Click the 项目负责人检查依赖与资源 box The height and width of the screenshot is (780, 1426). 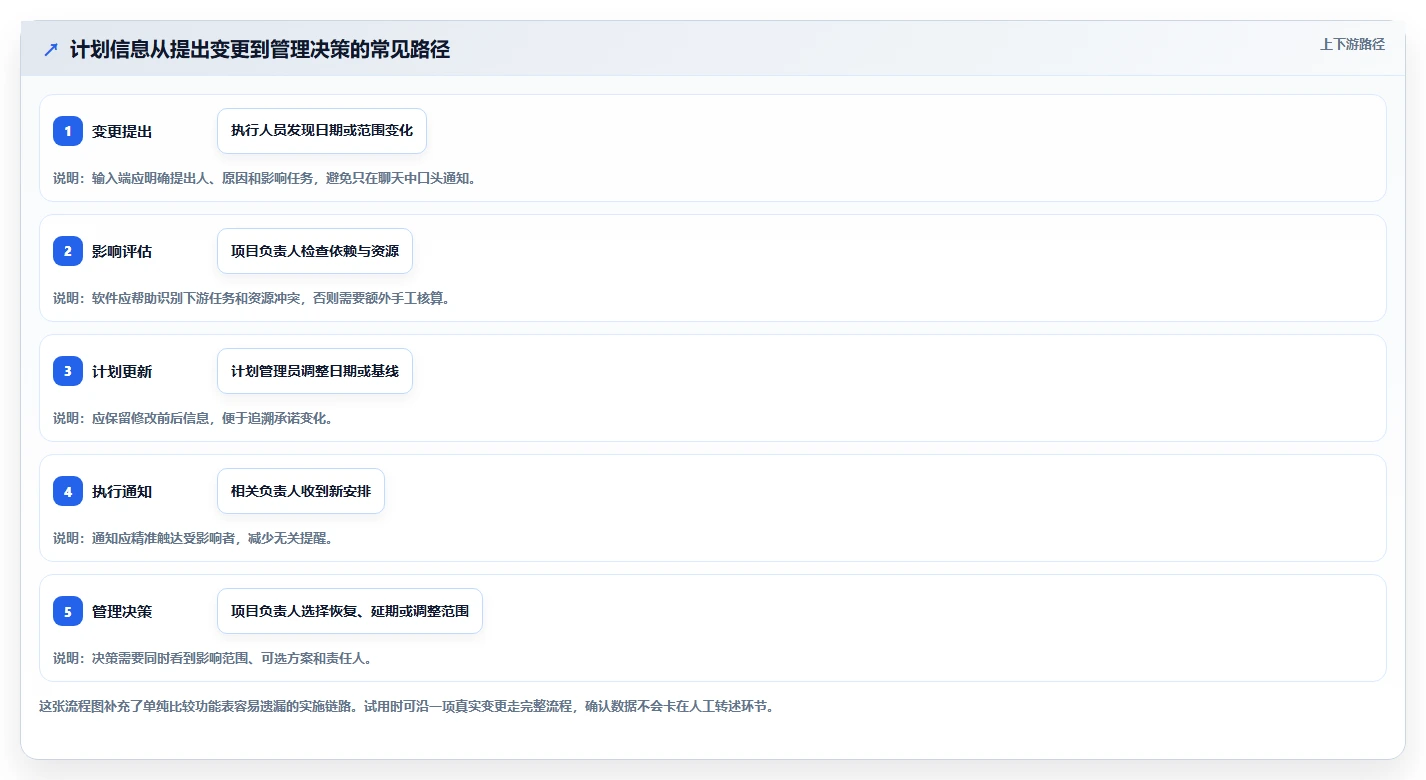click(x=315, y=251)
